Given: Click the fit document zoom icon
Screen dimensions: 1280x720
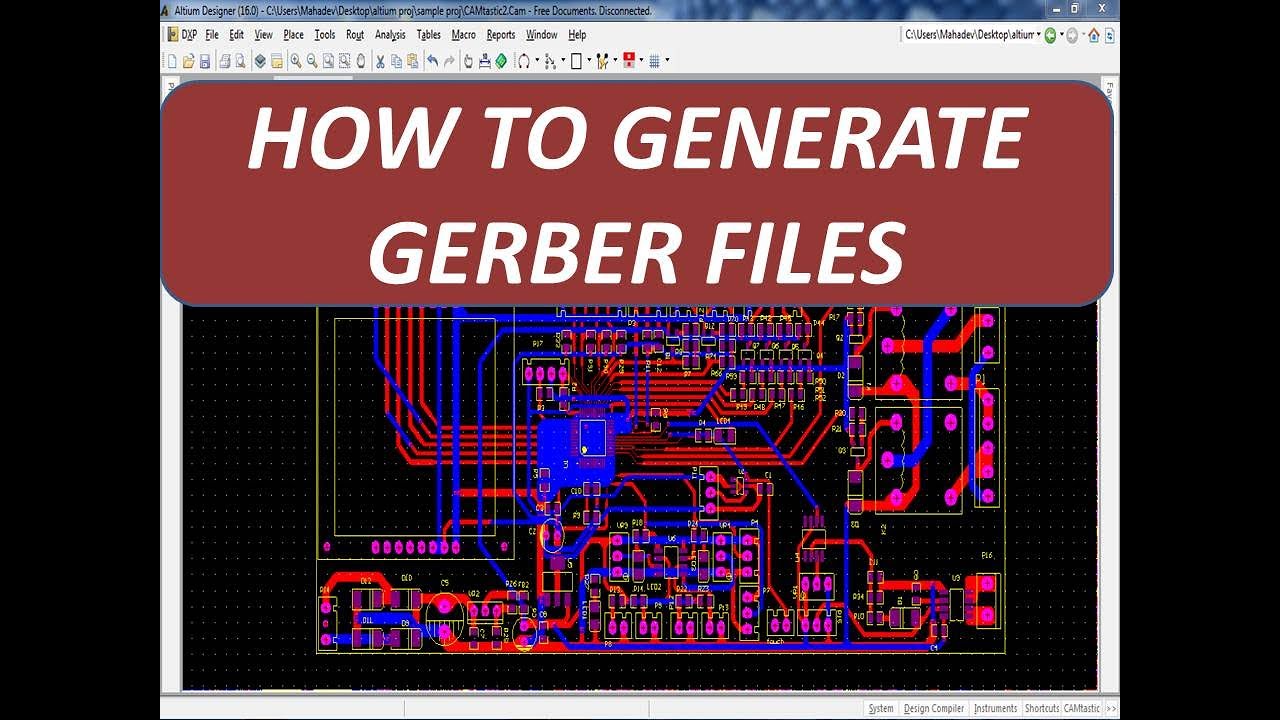Looking at the screenshot, I should (x=329, y=61).
